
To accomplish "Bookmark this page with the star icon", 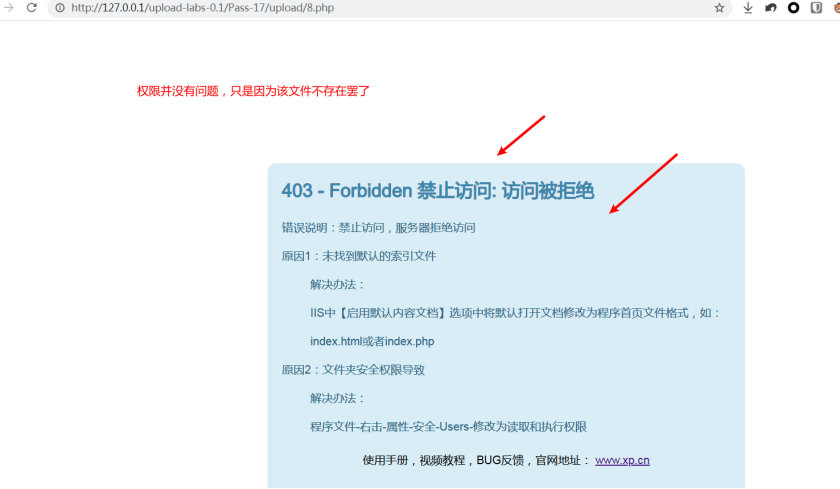I will tap(719, 7).
